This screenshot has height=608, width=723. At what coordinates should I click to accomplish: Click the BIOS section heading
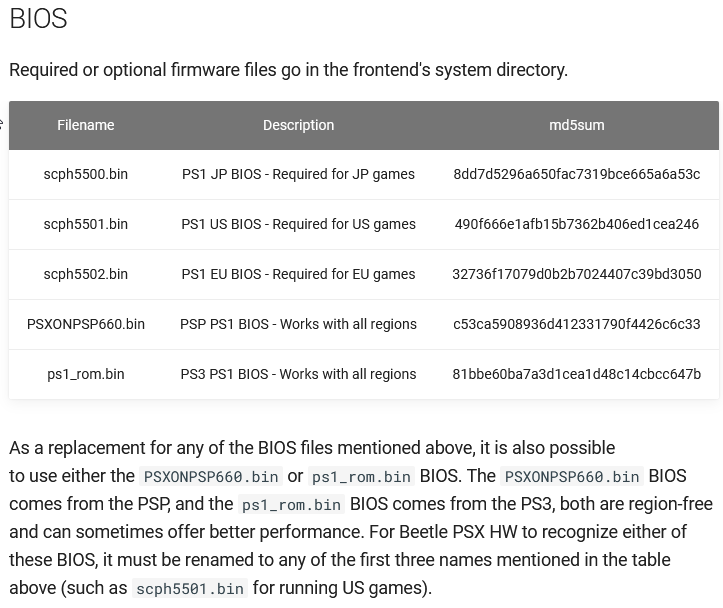pos(39,19)
